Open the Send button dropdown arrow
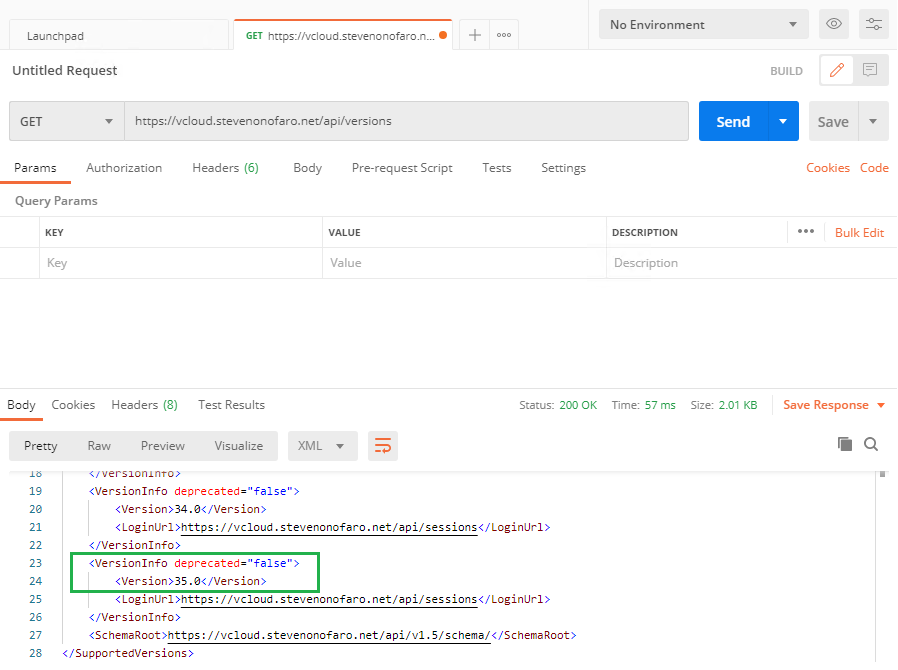 [783, 122]
